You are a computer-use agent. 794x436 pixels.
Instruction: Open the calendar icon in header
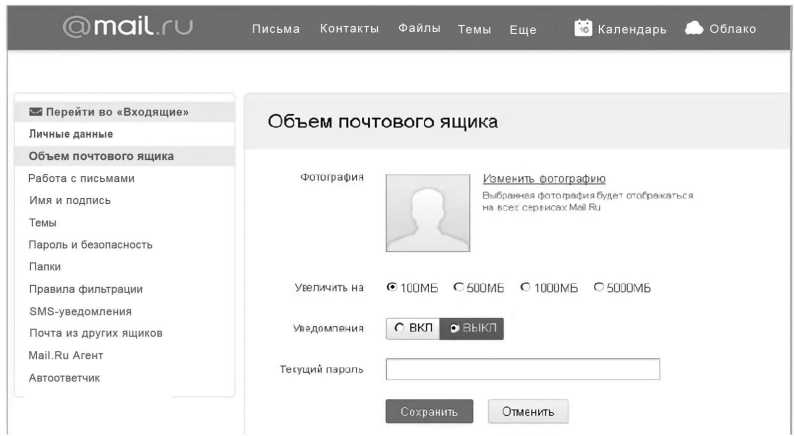(x=583, y=28)
